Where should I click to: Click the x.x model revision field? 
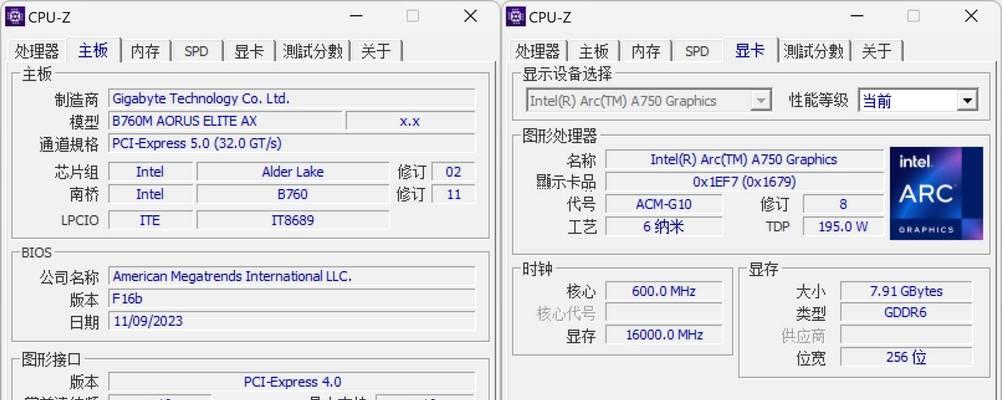click(x=410, y=121)
